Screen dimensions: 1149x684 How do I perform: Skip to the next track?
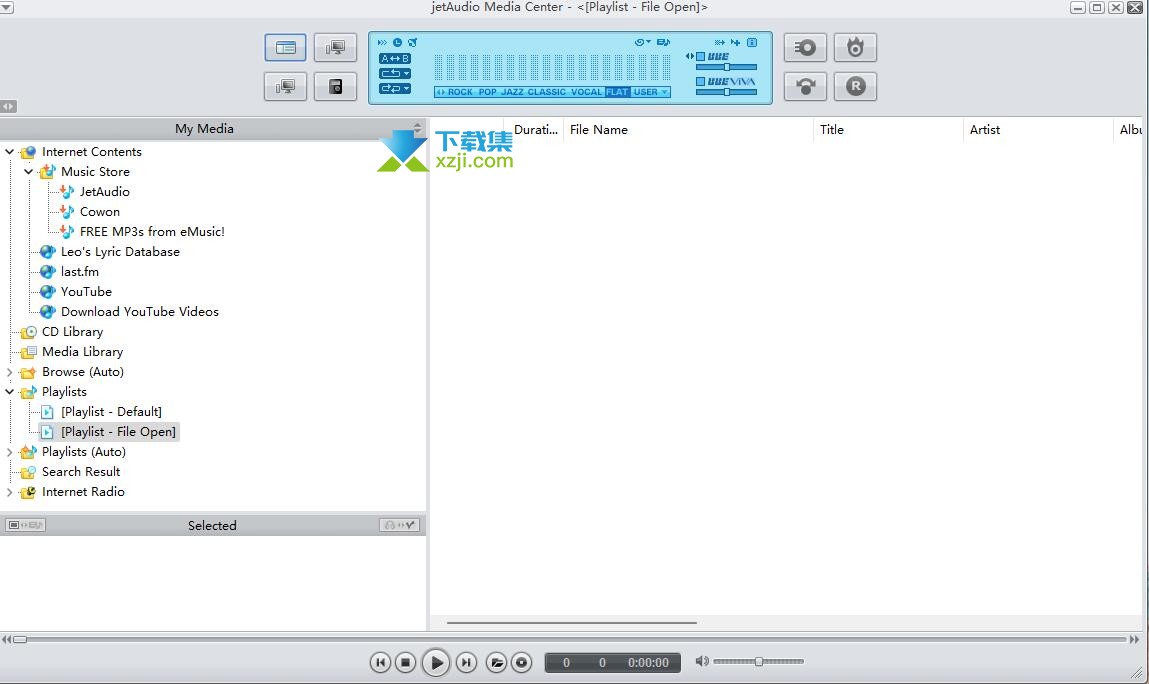(466, 663)
